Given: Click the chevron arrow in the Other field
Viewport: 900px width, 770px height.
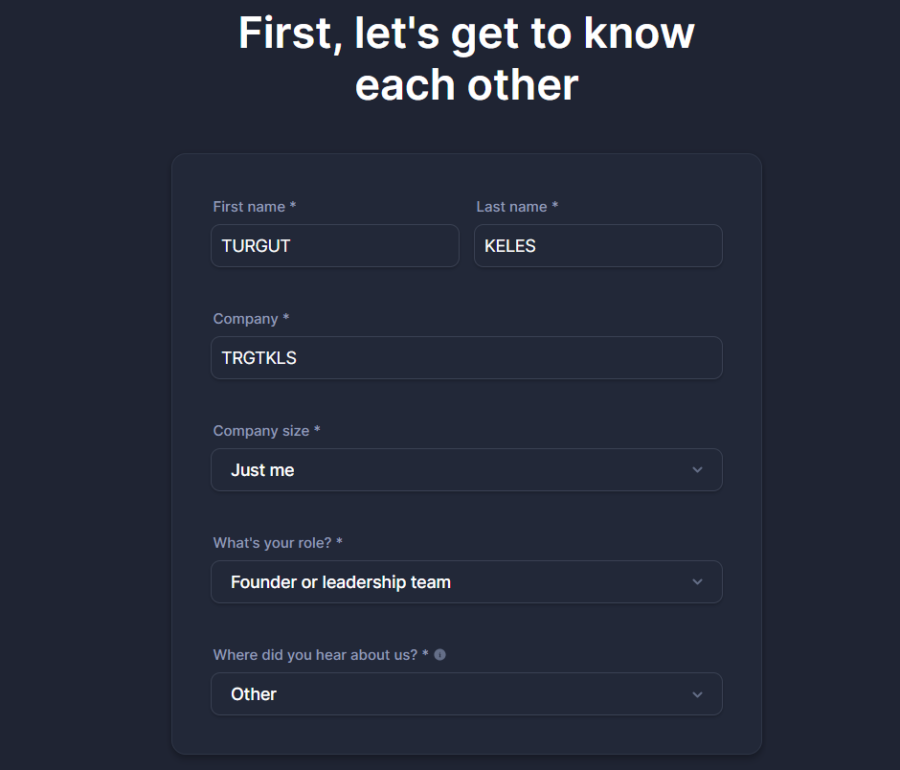Looking at the screenshot, I should [x=697, y=694].
